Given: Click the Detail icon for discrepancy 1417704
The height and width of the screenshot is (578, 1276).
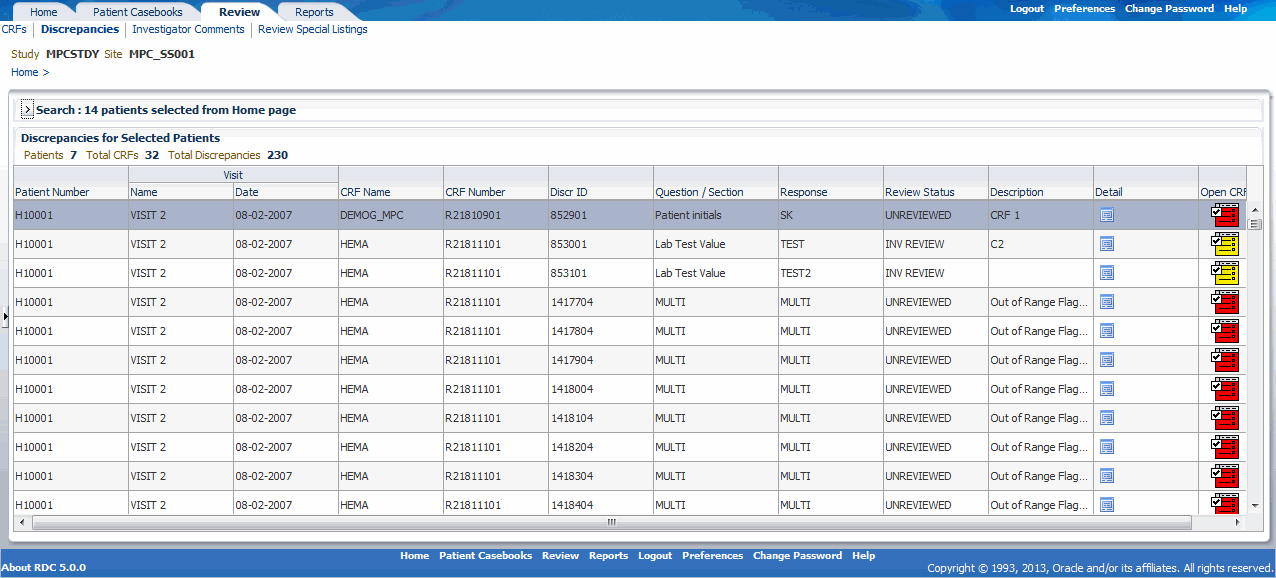Looking at the screenshot, I should 1106,301.
